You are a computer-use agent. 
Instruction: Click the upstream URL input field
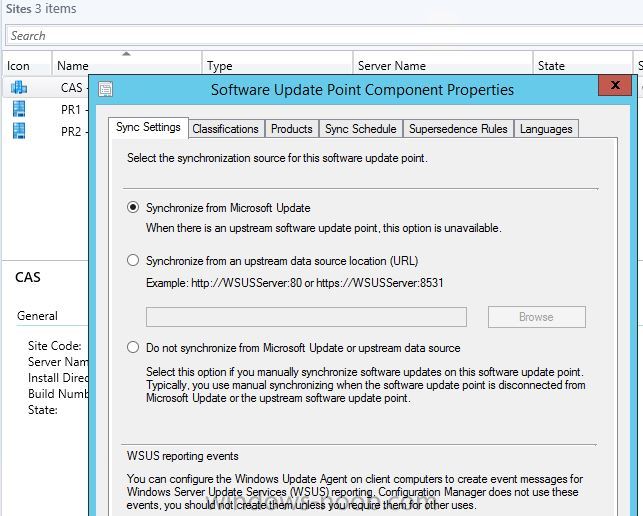306,317
